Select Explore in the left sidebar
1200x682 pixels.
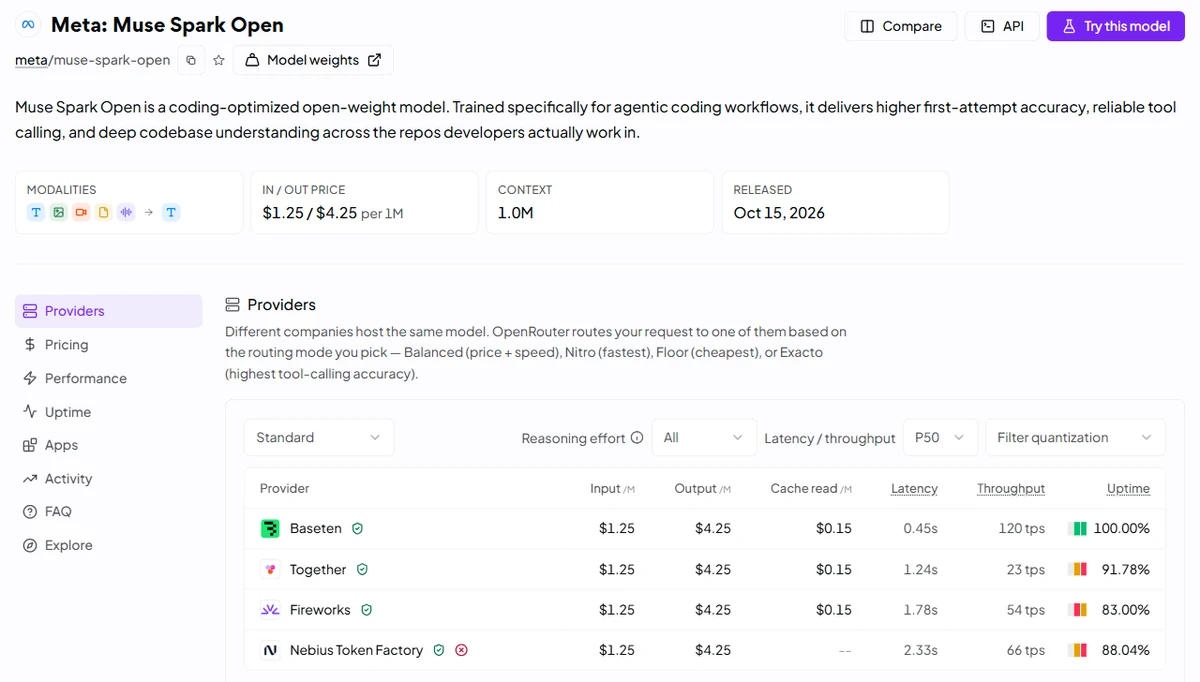click(108, 545)
